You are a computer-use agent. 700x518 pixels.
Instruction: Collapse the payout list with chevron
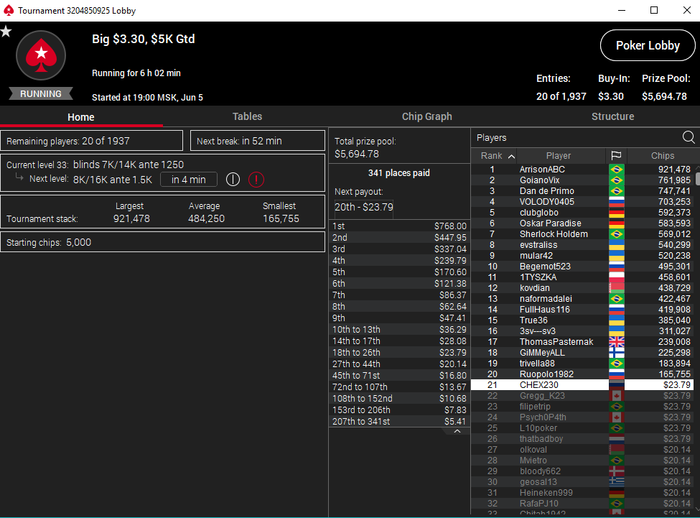[x=457, y=431]
